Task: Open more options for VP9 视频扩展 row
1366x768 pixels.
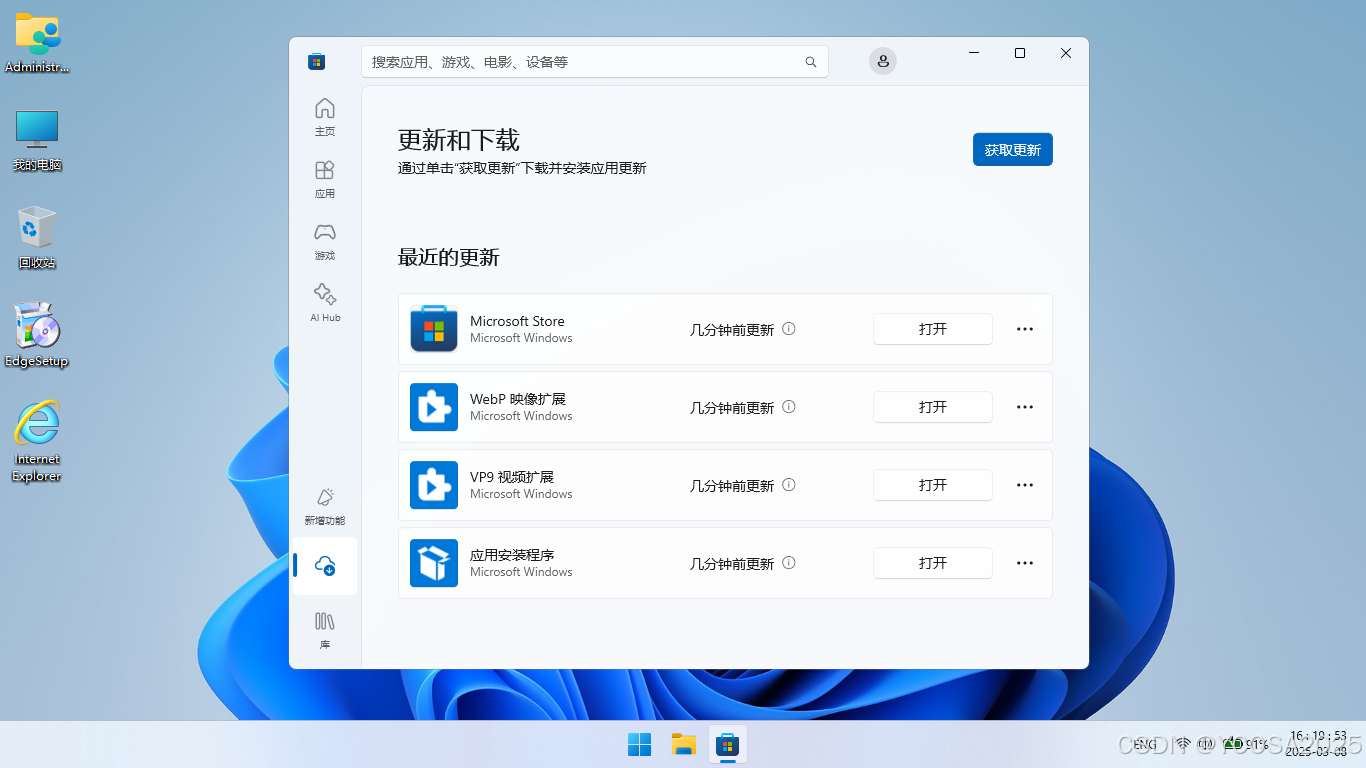Action: click(x=1025, y=485)
